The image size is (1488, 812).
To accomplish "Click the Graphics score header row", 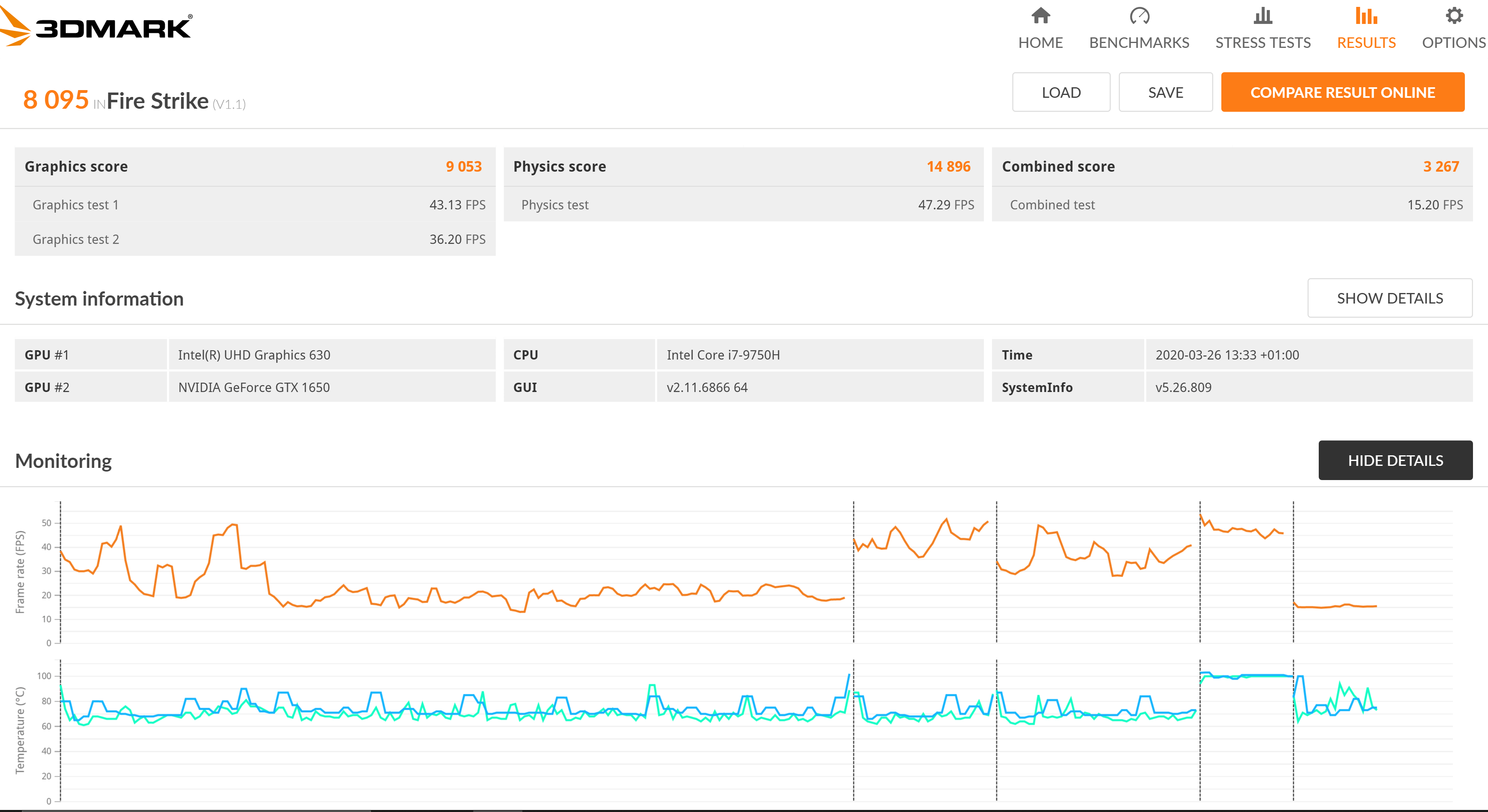I will [x=255, y=166].
